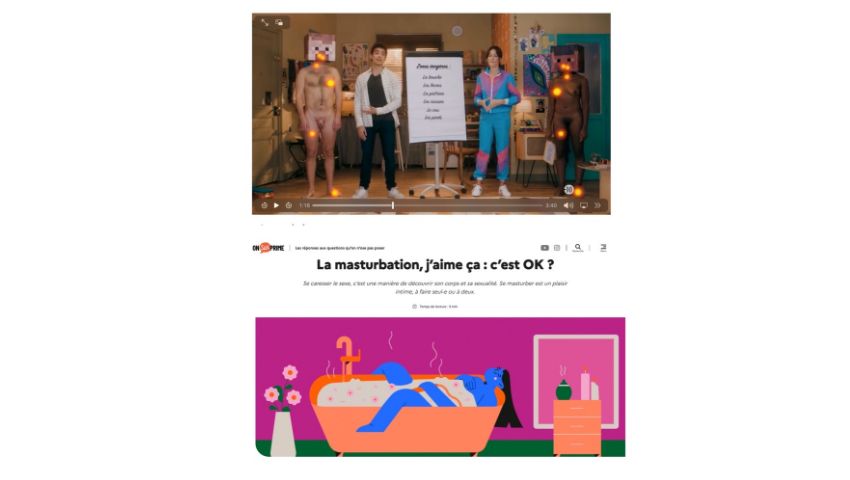Open more player options (double chevron)
Viewport: 850px width, 480px height.
click(x=597, y=206)
